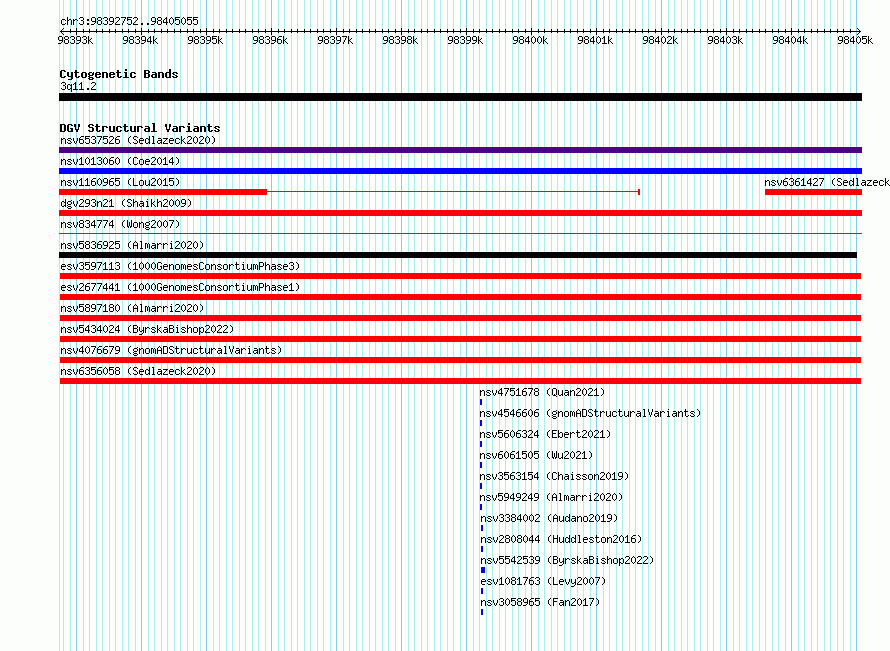Click the 98402k ruler label
890x651 pixels.
pos(660,40)
